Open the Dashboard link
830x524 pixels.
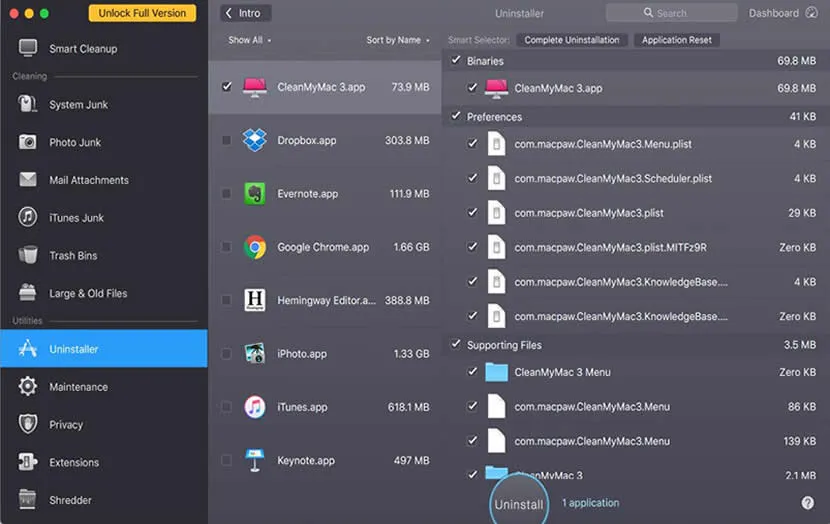(x=773, y=13)
